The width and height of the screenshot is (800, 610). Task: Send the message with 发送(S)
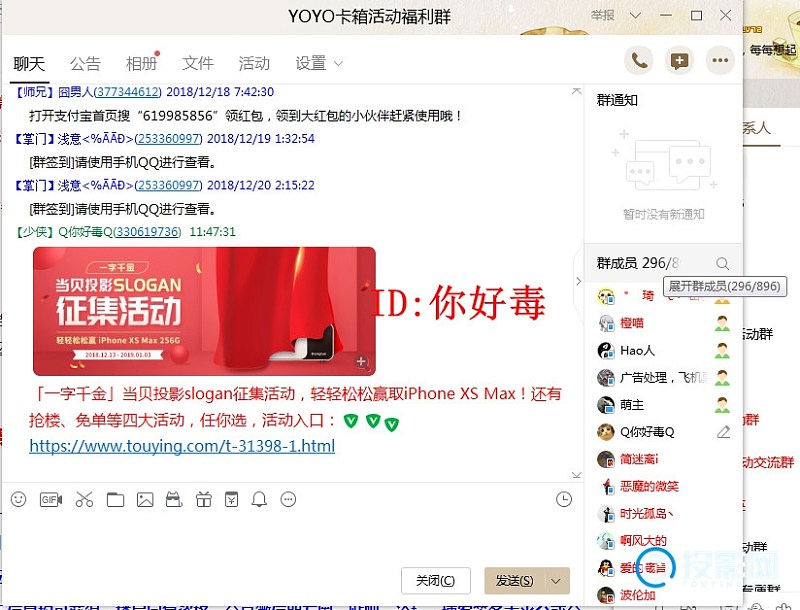515,581
